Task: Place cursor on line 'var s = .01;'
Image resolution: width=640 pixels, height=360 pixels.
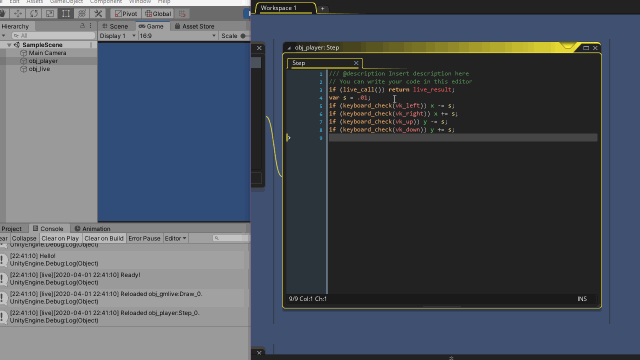Action: (350, 98)
